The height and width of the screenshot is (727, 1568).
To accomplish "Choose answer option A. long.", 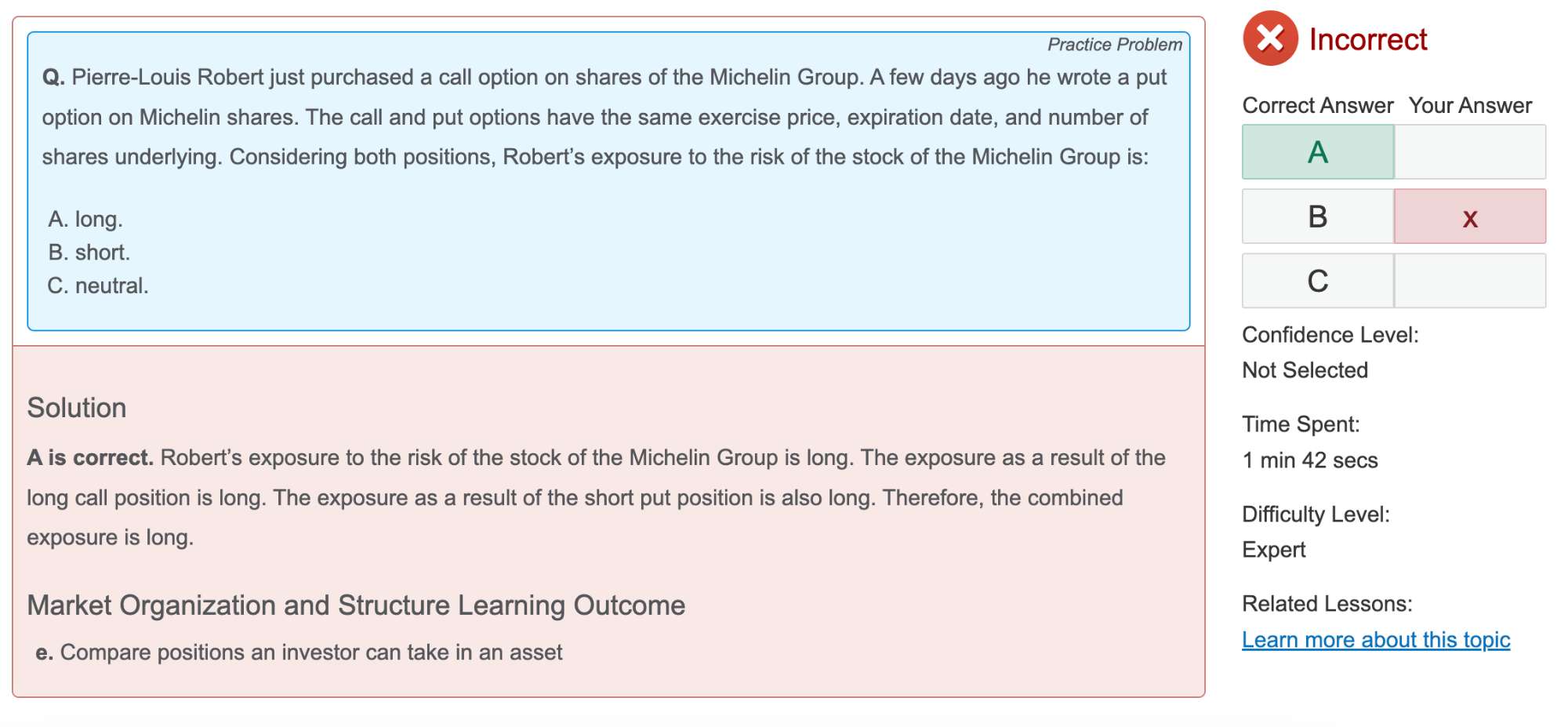I will [x=85, y=219].
